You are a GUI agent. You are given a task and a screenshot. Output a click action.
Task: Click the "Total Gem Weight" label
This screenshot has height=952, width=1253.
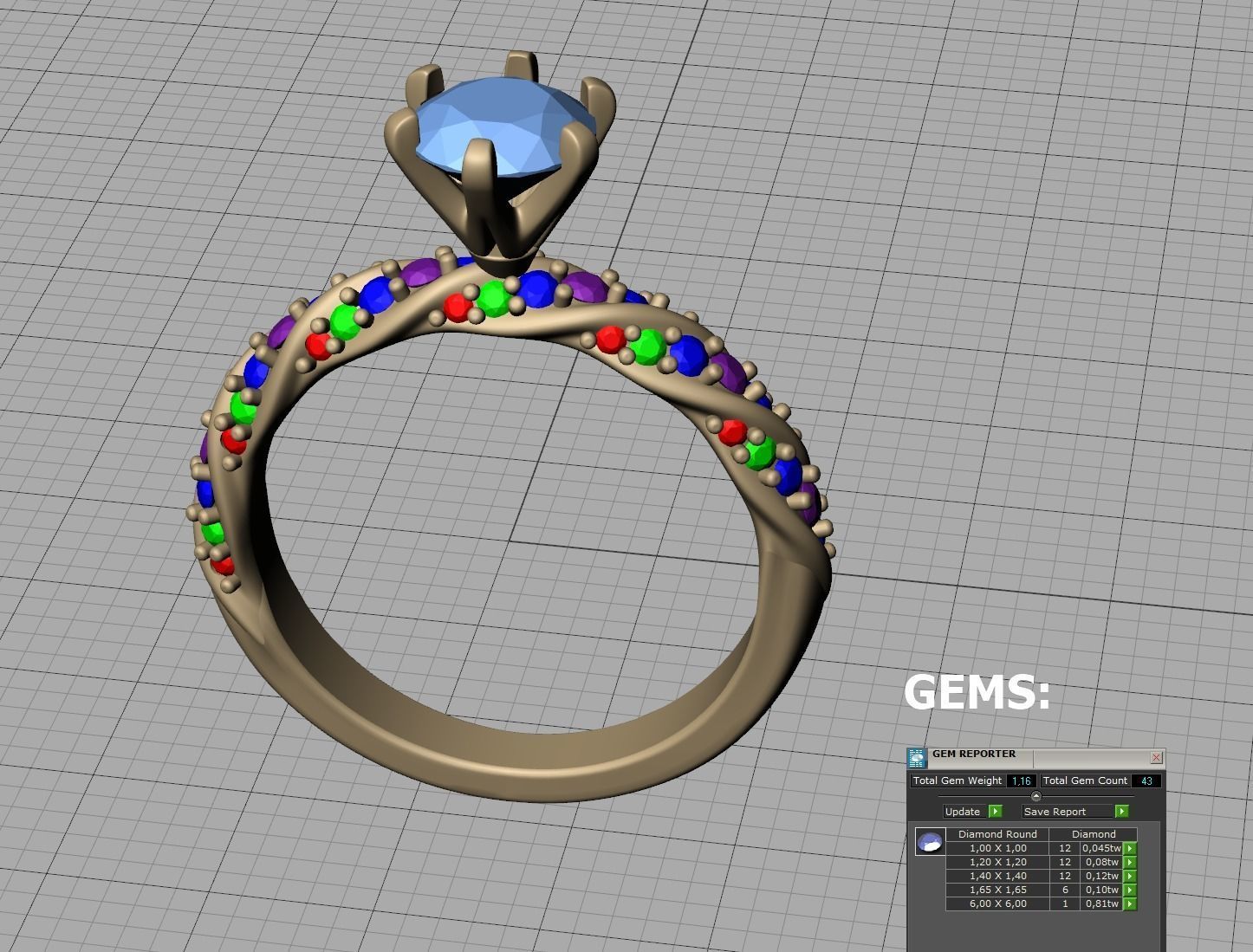click(958, 780)
